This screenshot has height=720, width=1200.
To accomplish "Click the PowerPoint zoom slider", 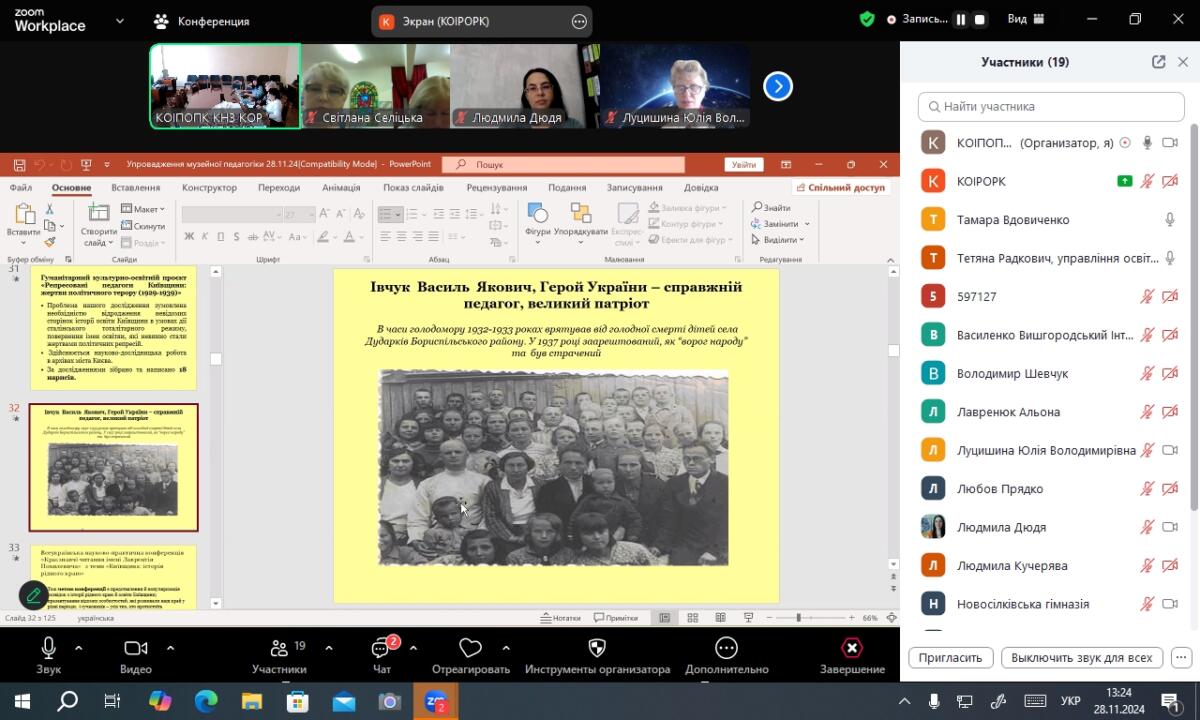I will 798,618.
